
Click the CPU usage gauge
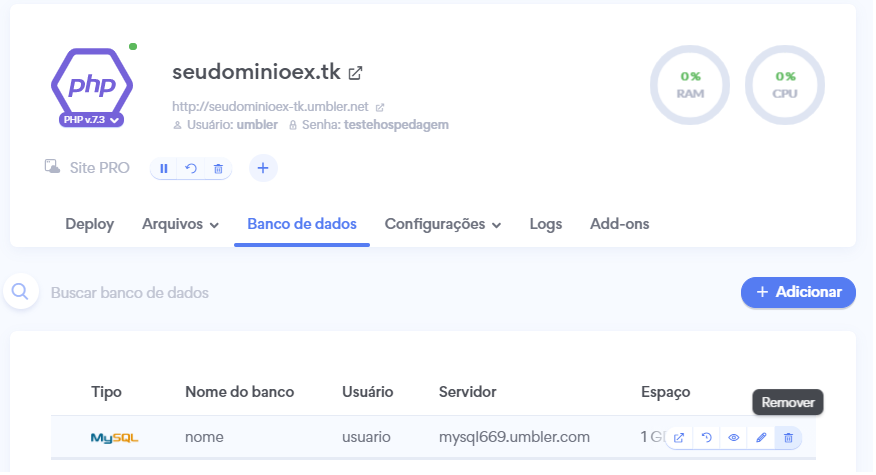785,85
